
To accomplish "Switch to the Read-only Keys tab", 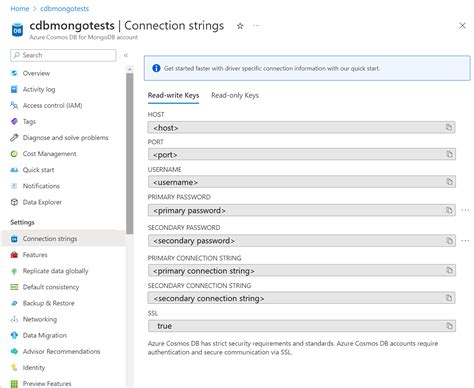I will (x=235, y=96).
